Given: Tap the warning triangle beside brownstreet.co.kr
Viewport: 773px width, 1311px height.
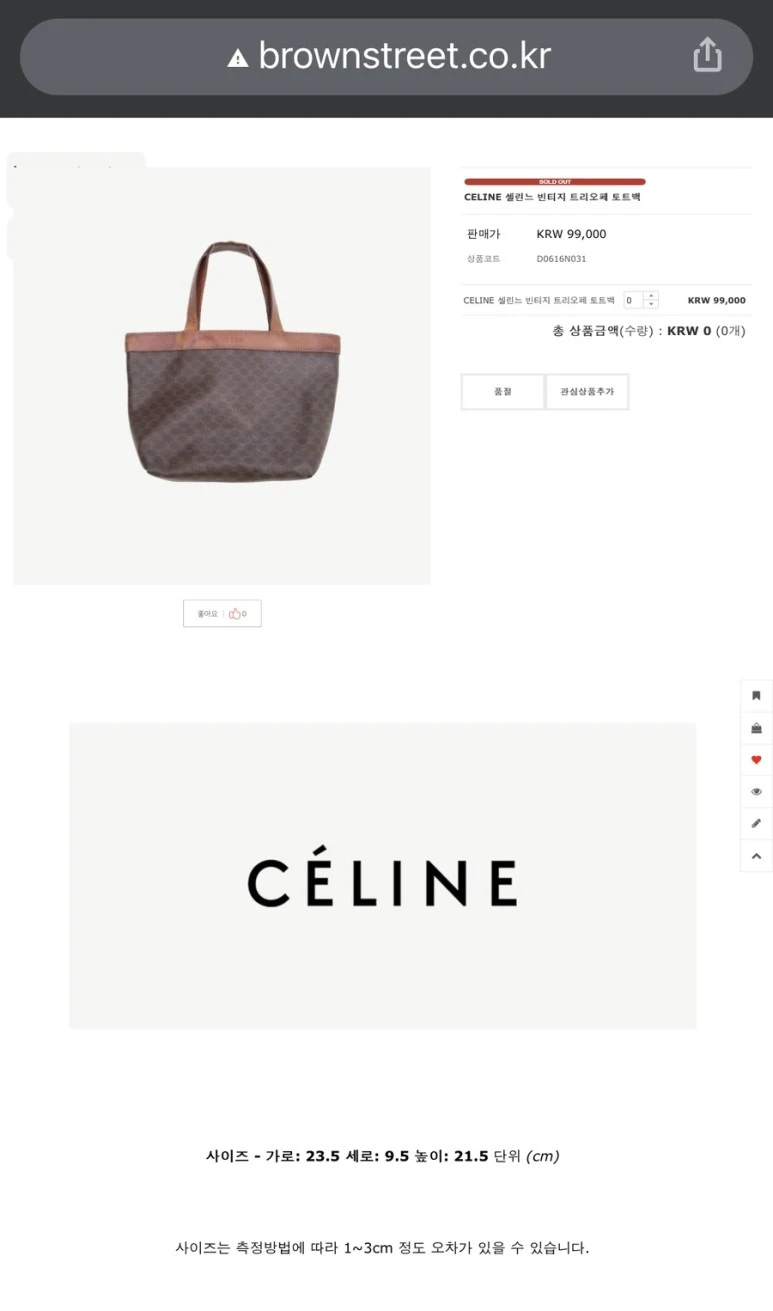Looking at the screenshot, I should pos(238,58).
